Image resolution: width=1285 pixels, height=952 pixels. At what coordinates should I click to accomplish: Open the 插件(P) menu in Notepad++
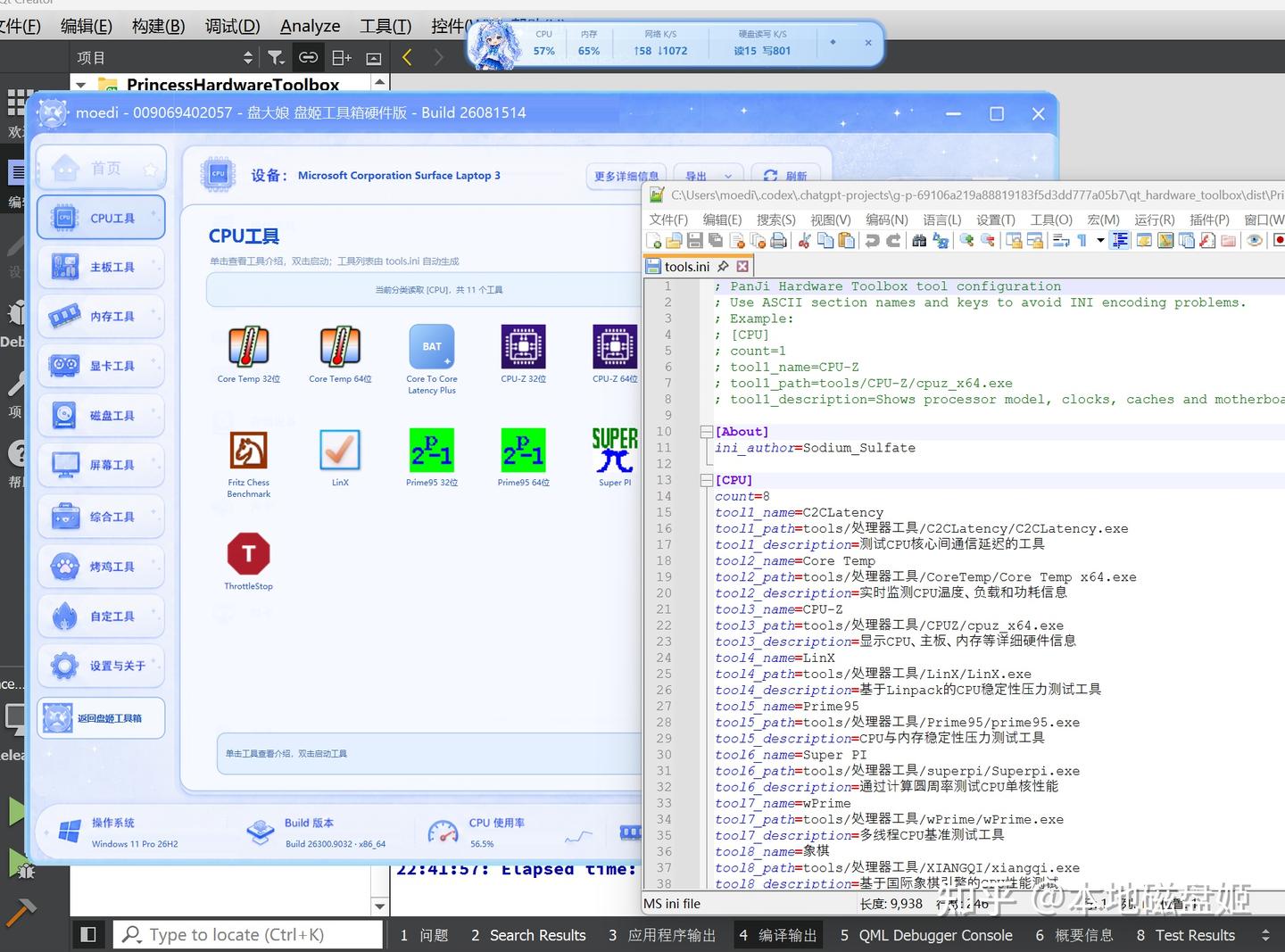[x=1209, y=219]
